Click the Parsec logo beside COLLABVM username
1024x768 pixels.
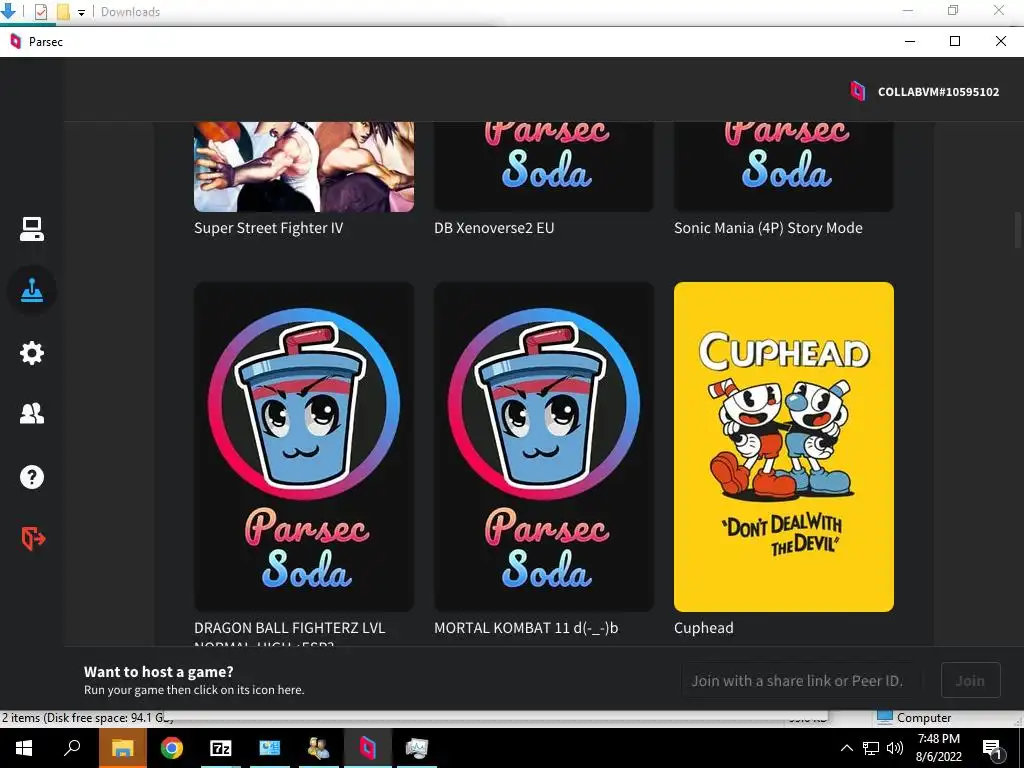[x=857, y=91]
